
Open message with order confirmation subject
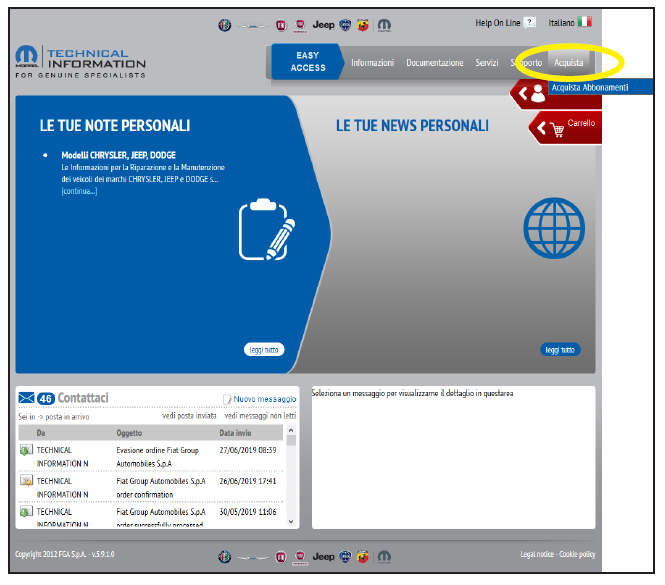[x=161, y=488]
